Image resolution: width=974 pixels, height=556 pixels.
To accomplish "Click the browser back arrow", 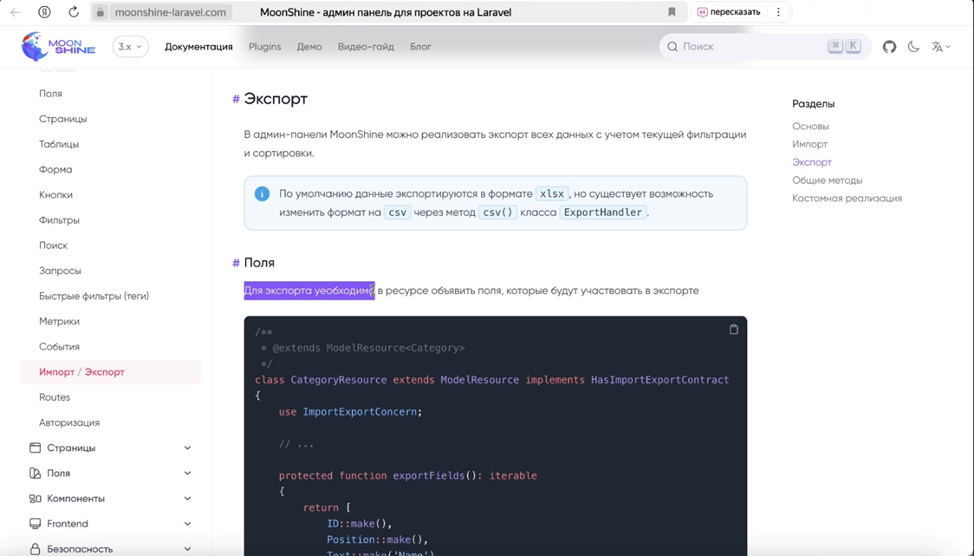I will pyautogui.click(x=15, y=12).
